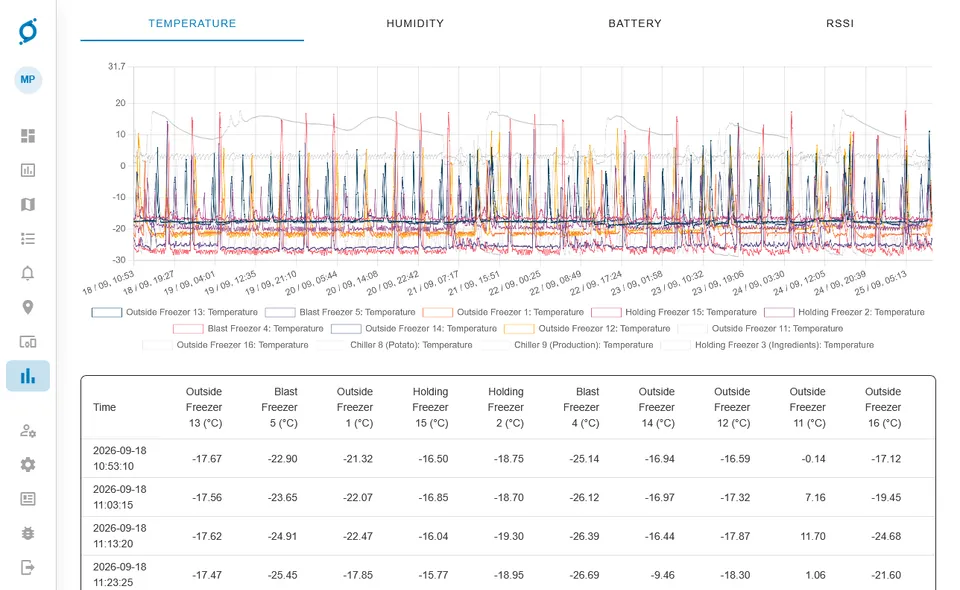The image size is (960, 590).
Task: Open the news card sidebar icon
Action: pos(28,499)
